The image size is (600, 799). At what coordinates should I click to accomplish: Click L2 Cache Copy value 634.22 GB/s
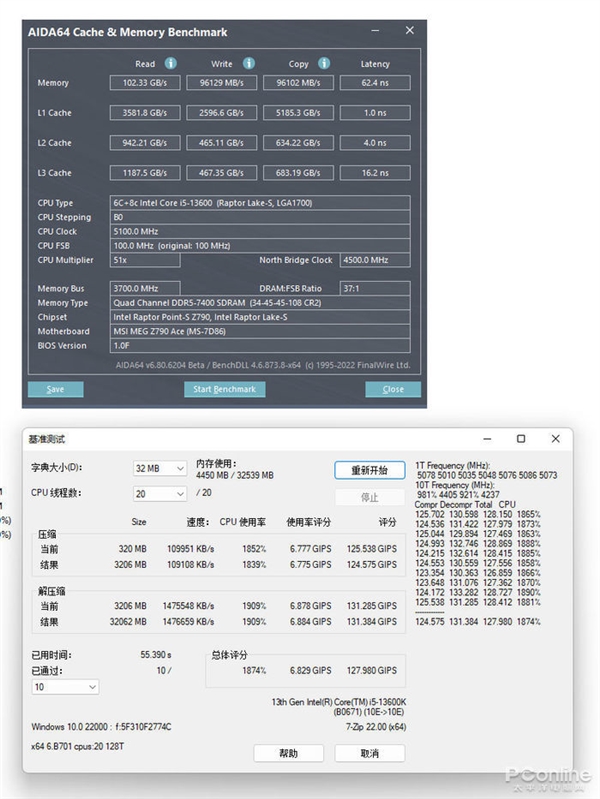[298, 143]
